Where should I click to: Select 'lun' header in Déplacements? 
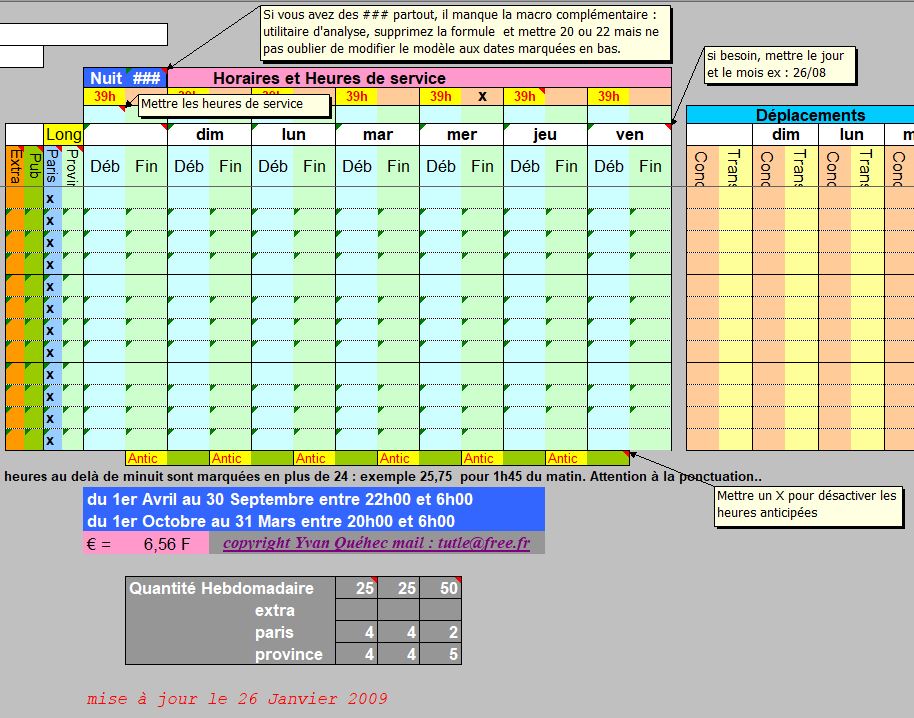point(852,135)
